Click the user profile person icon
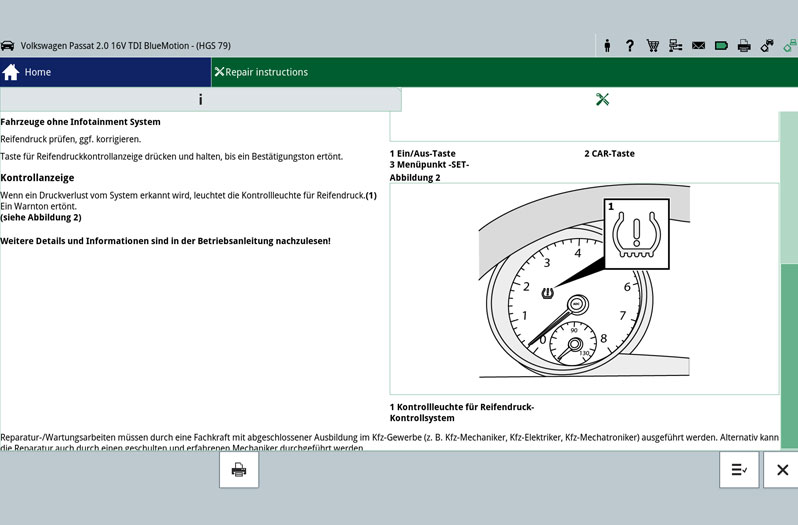 click(607, 45)
